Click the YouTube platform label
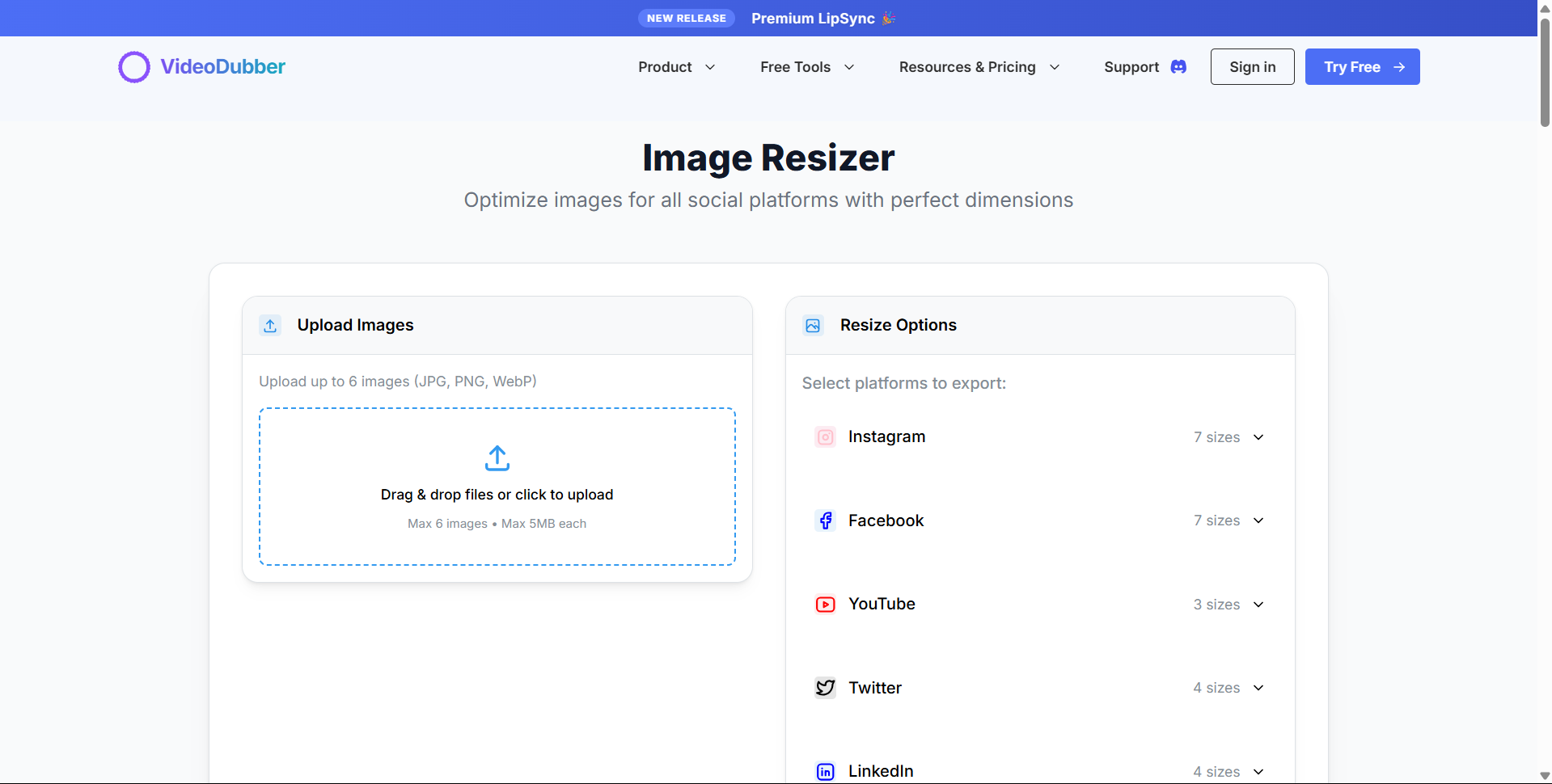Viewport: 1552px width, 784px height. click(882, 605)
